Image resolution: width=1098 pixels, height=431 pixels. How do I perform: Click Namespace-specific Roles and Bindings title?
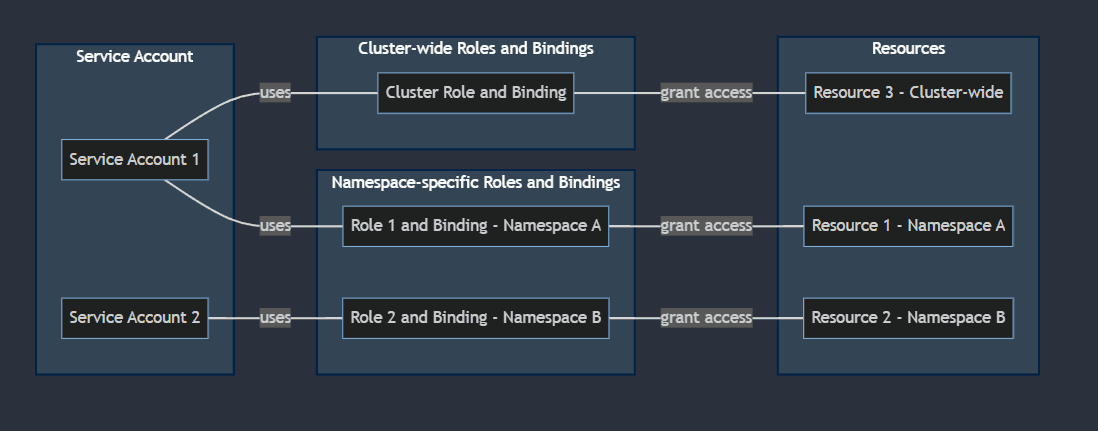(476, 182)
